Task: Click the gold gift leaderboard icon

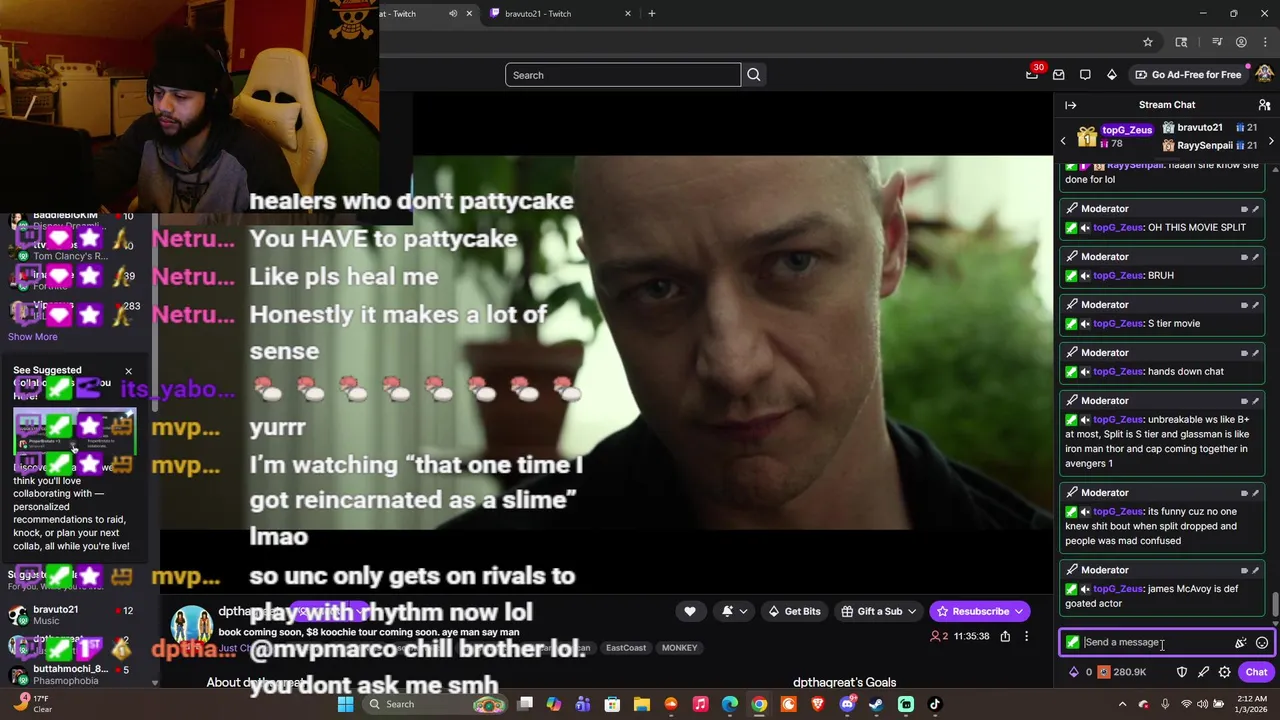Action: pos(1087,138)
